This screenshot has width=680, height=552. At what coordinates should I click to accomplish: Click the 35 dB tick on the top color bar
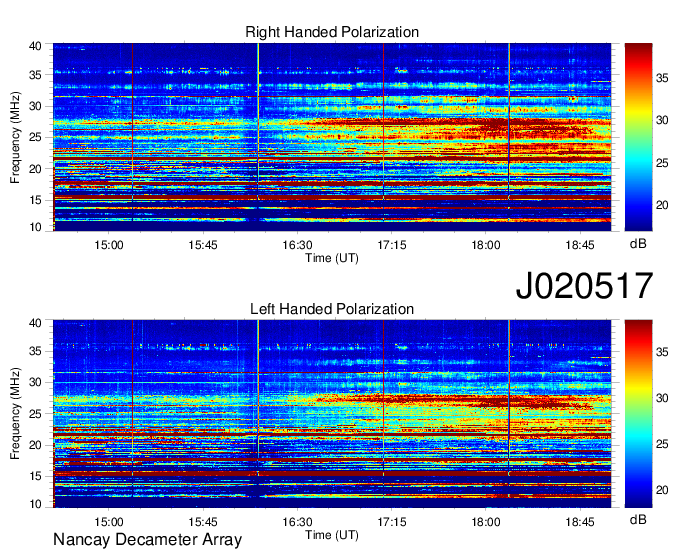coord(662,78)
